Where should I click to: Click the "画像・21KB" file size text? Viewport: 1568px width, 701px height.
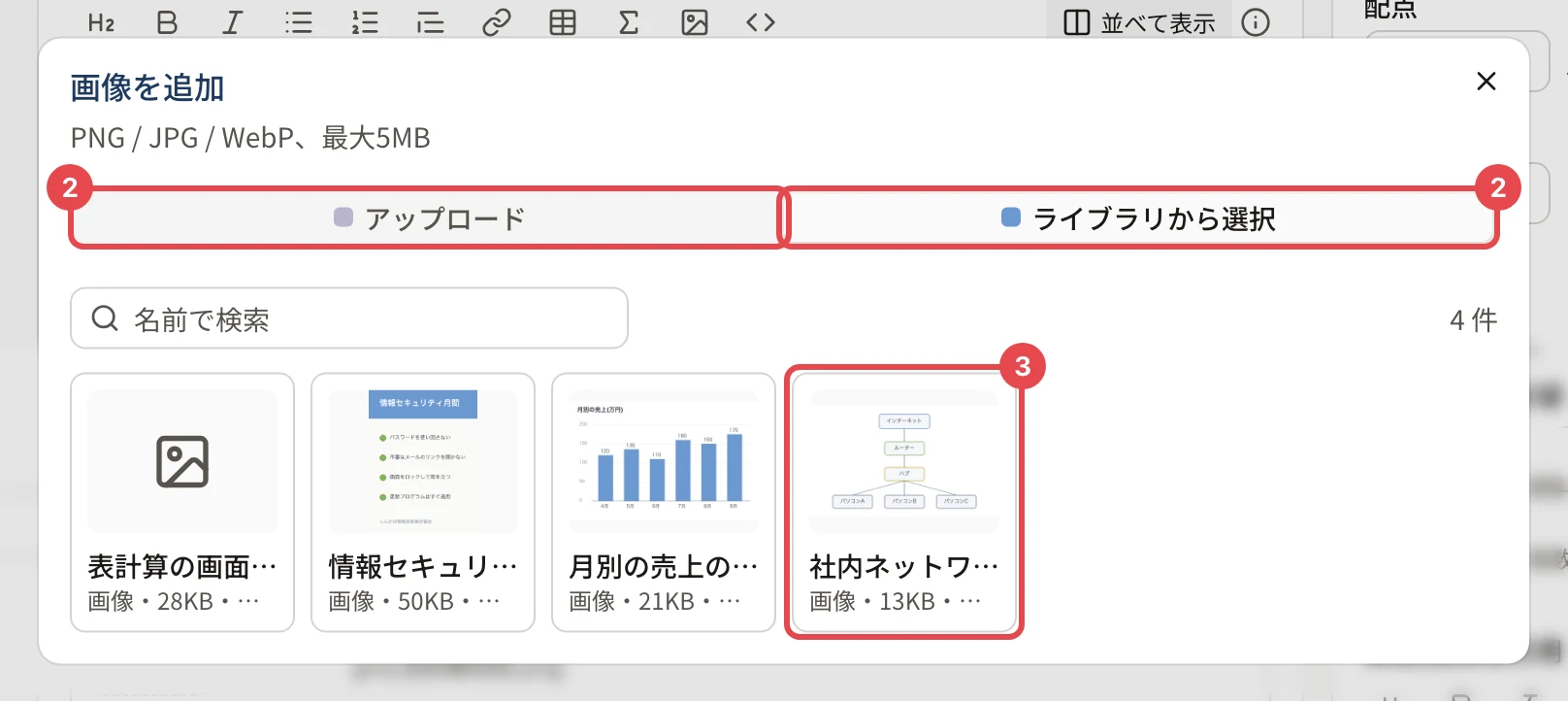(632, 602)
